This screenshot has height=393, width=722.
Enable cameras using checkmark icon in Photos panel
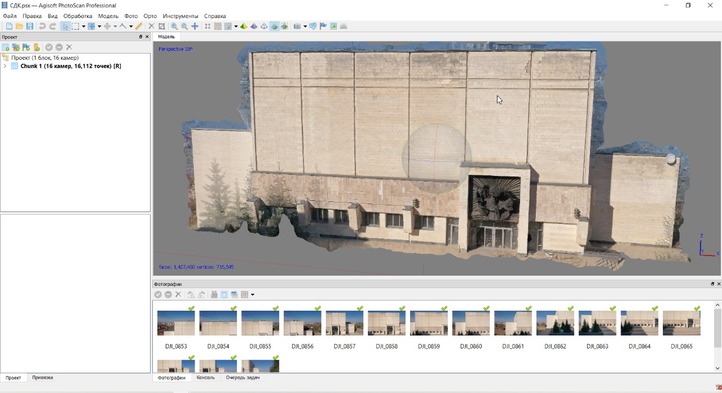pyautogui.click(x=158, y=294)
